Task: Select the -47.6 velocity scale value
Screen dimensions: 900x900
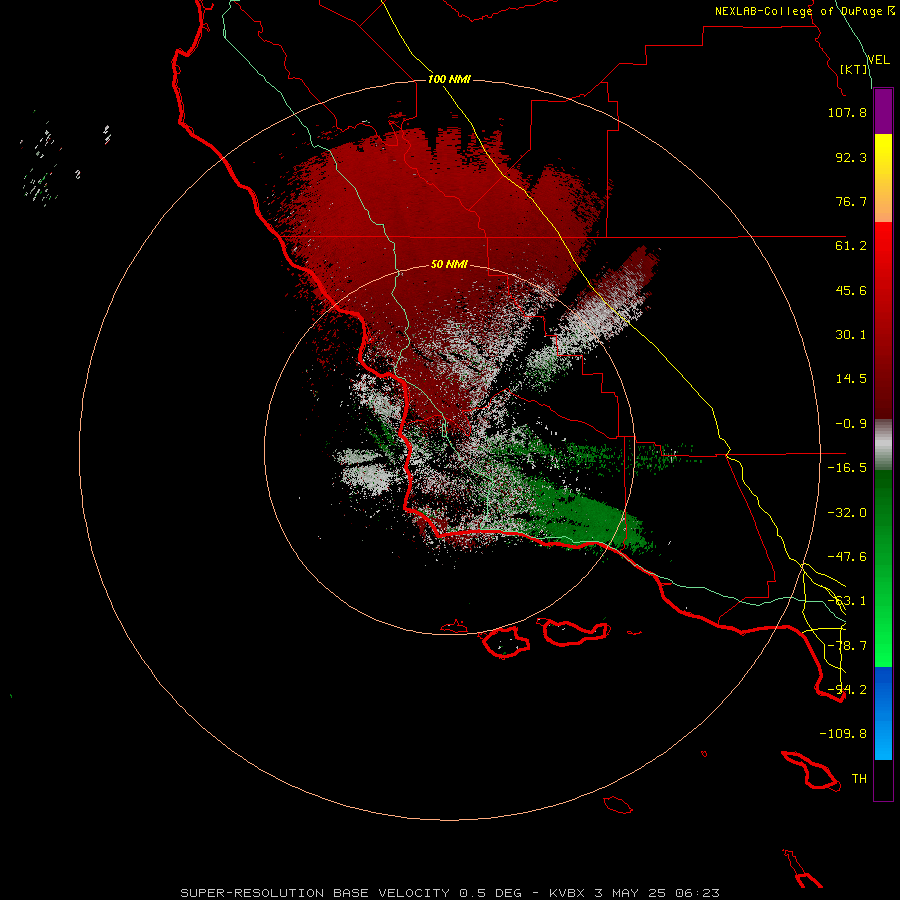Action: coord(847,557)
